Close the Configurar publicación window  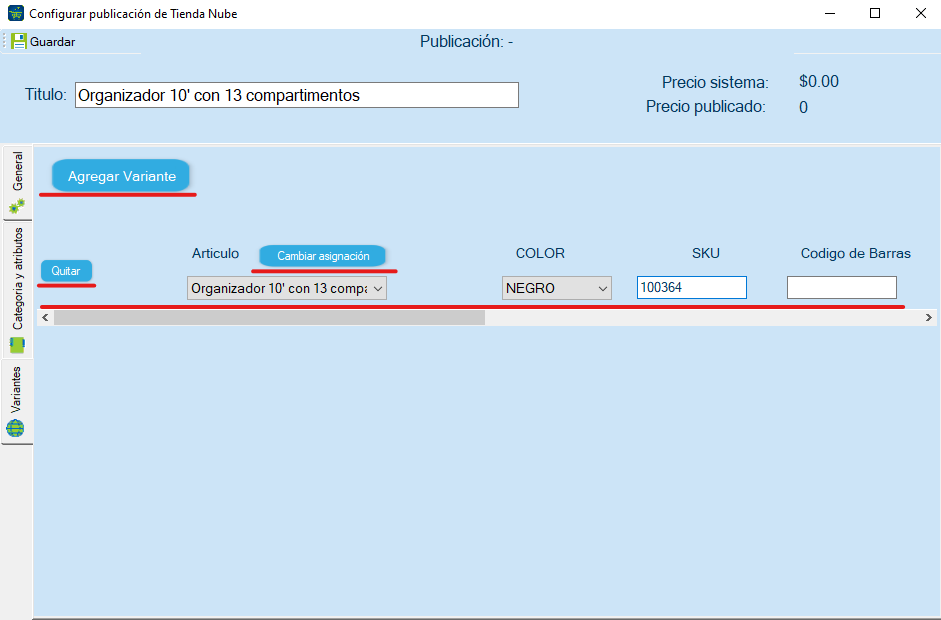tap(920, 13)
